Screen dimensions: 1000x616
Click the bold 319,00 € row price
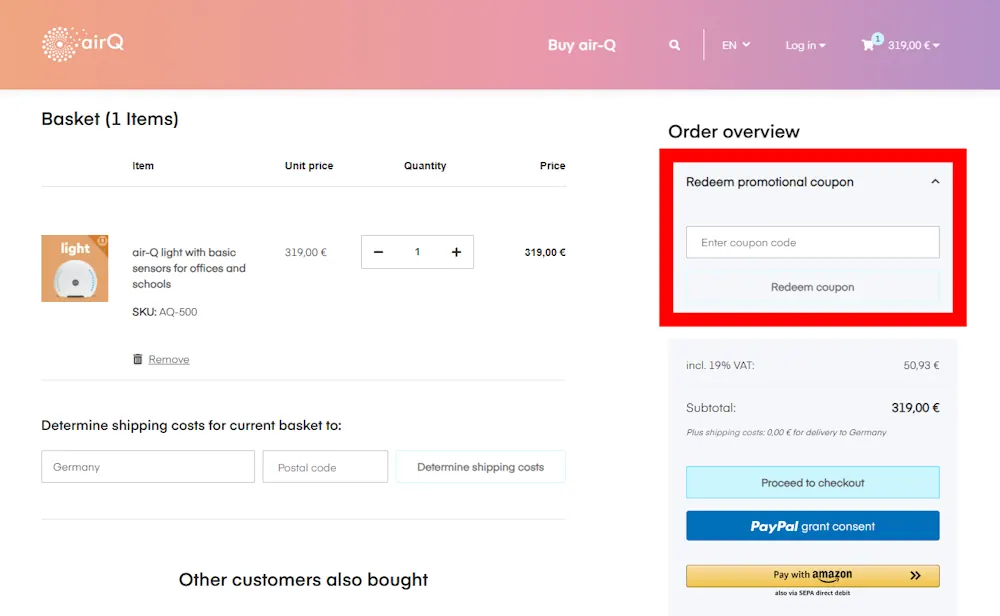(545, 253)
